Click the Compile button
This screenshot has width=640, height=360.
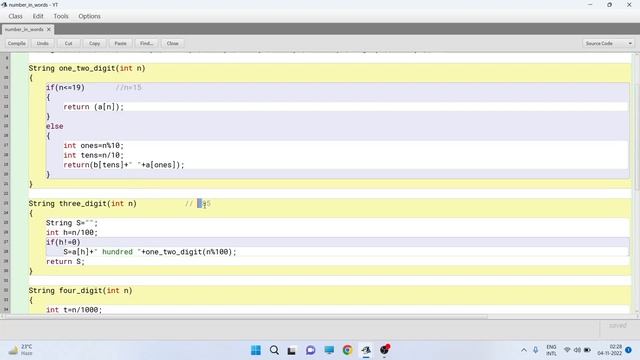17,43
